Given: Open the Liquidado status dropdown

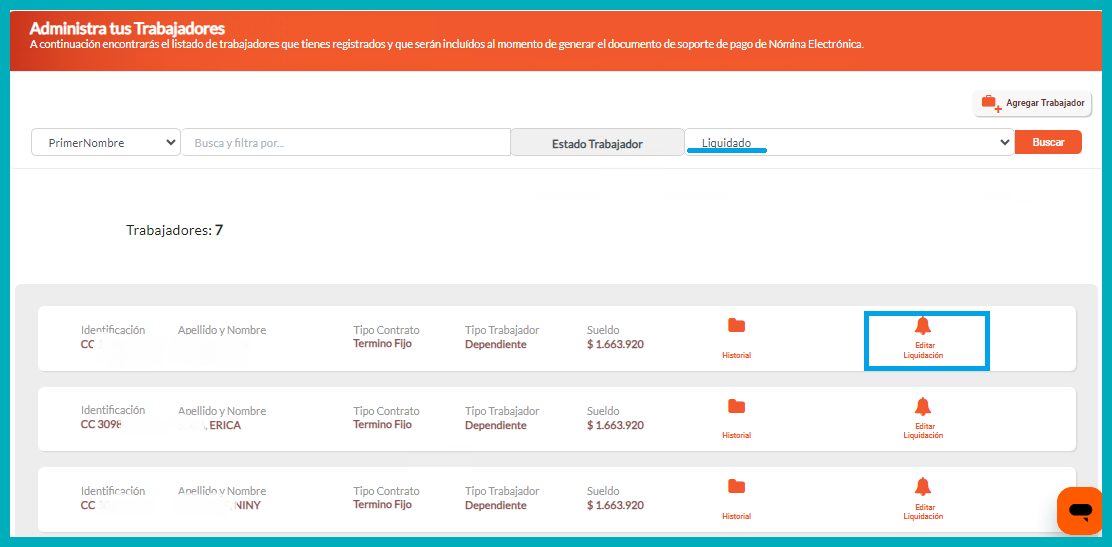Looking at the screenshot, I should coord(849,143).
